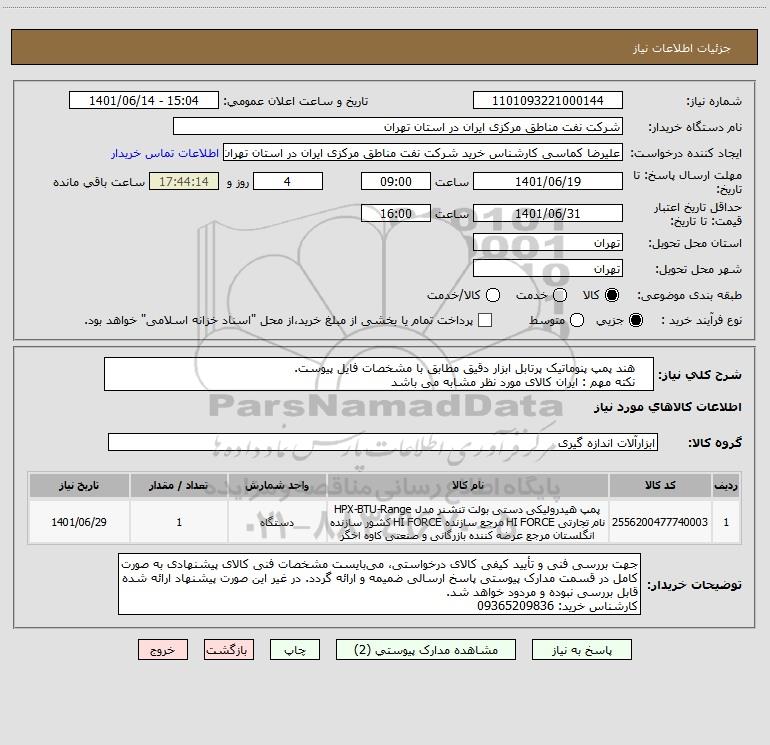Click the اطلاعات کالاهای مورد نیاز section heading

coord(667,407)
